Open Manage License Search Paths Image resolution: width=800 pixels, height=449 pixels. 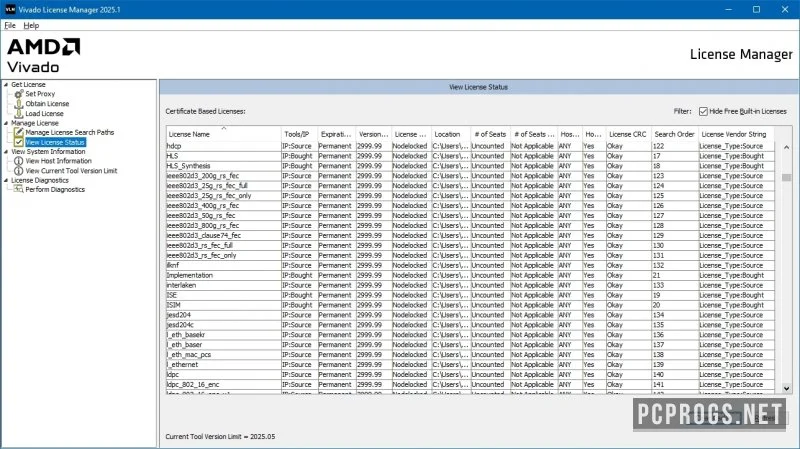pos(69,132)
